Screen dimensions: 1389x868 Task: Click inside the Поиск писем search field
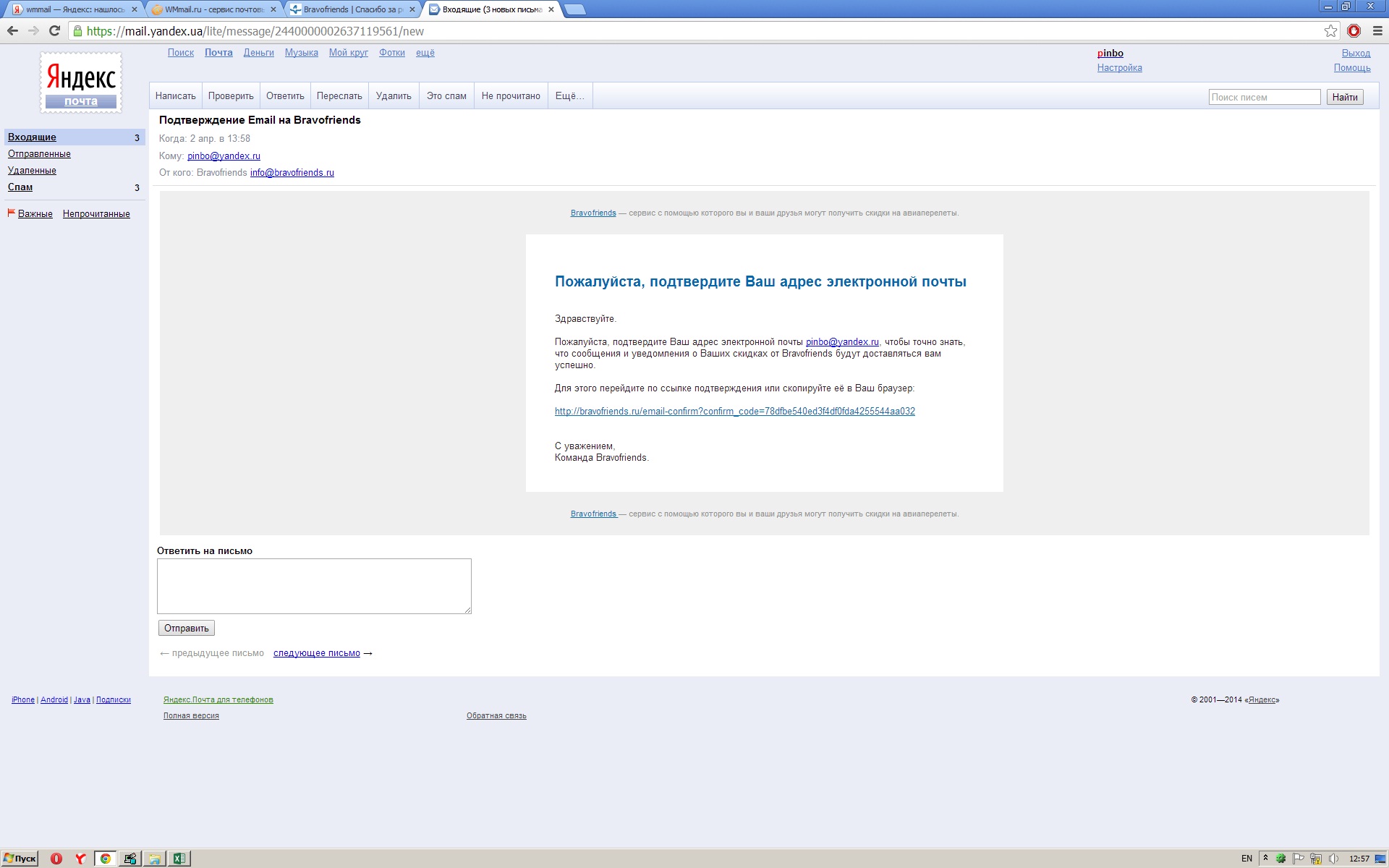(1265, 97)
